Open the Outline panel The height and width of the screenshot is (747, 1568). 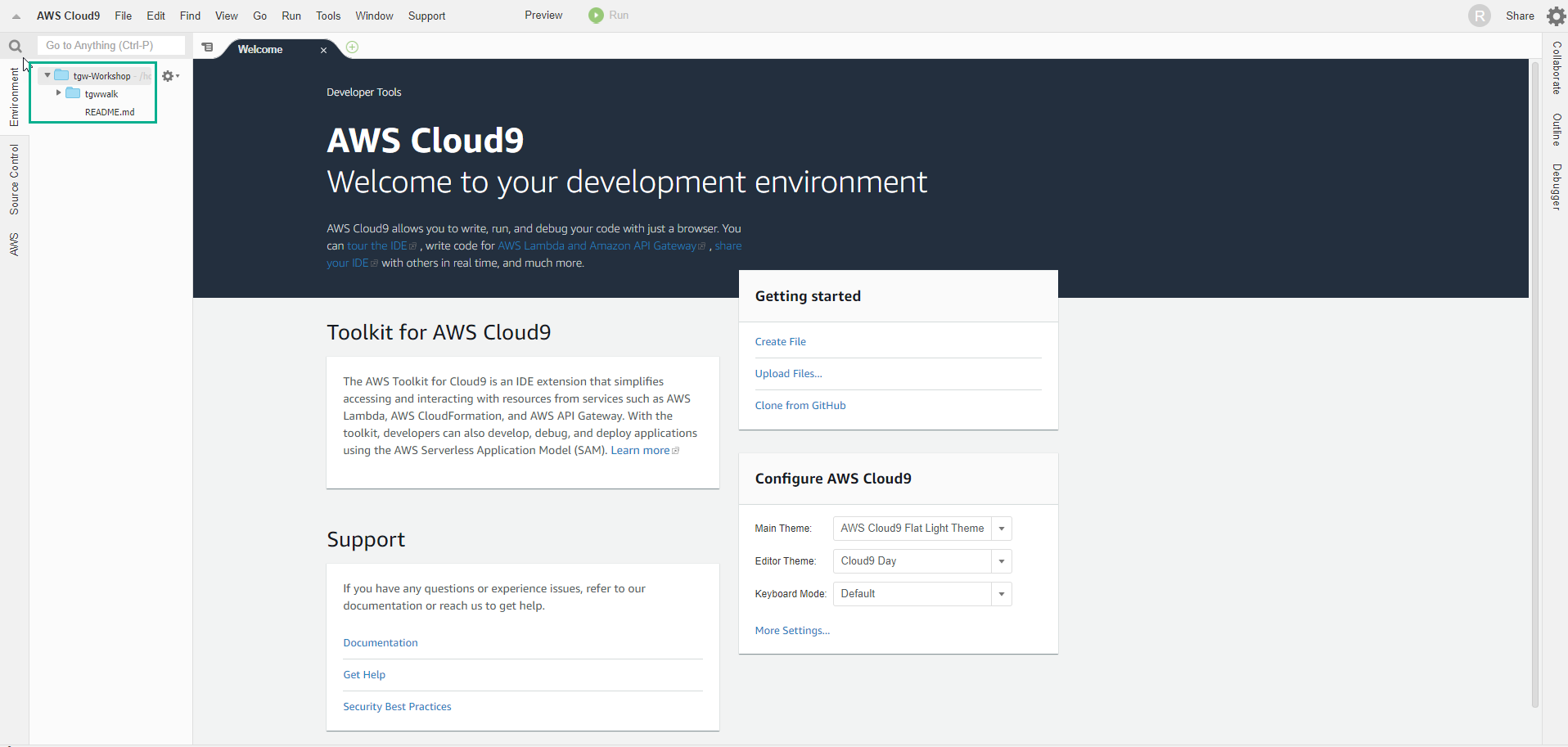(x=1556, y=129)
